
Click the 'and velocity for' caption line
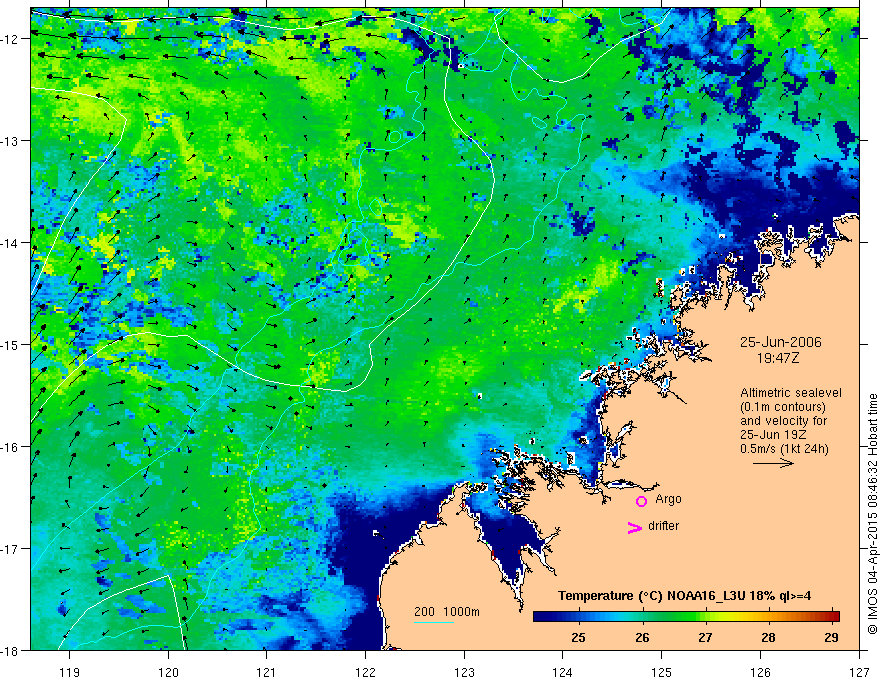(x=783, y=421)
